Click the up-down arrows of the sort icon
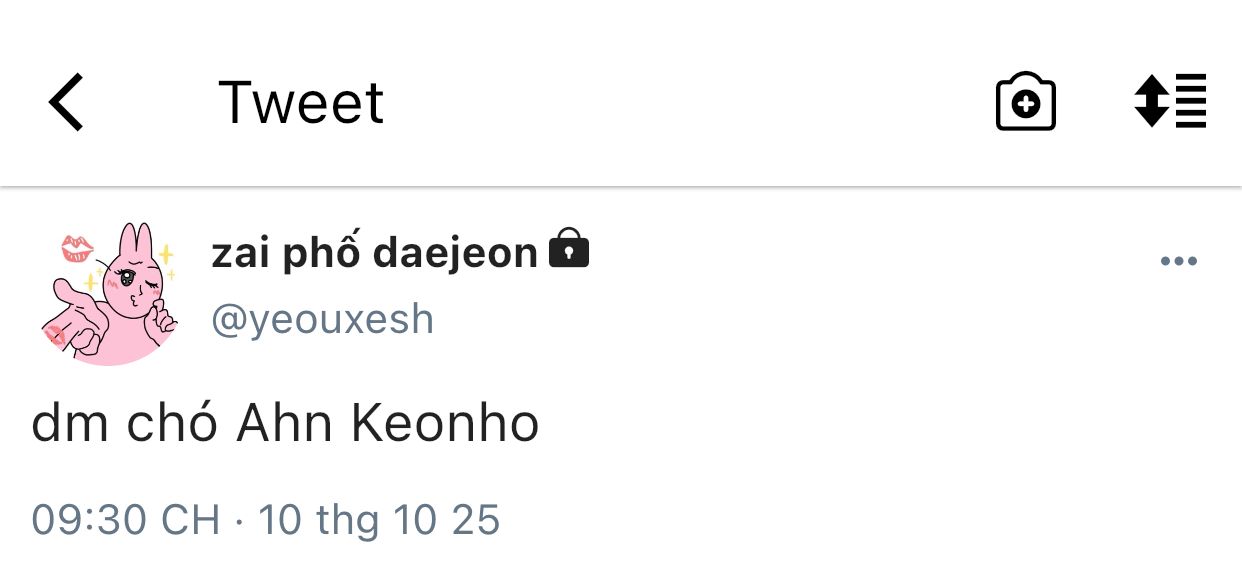This screenshot has width=1242, height=574. tap(1151, 102)
